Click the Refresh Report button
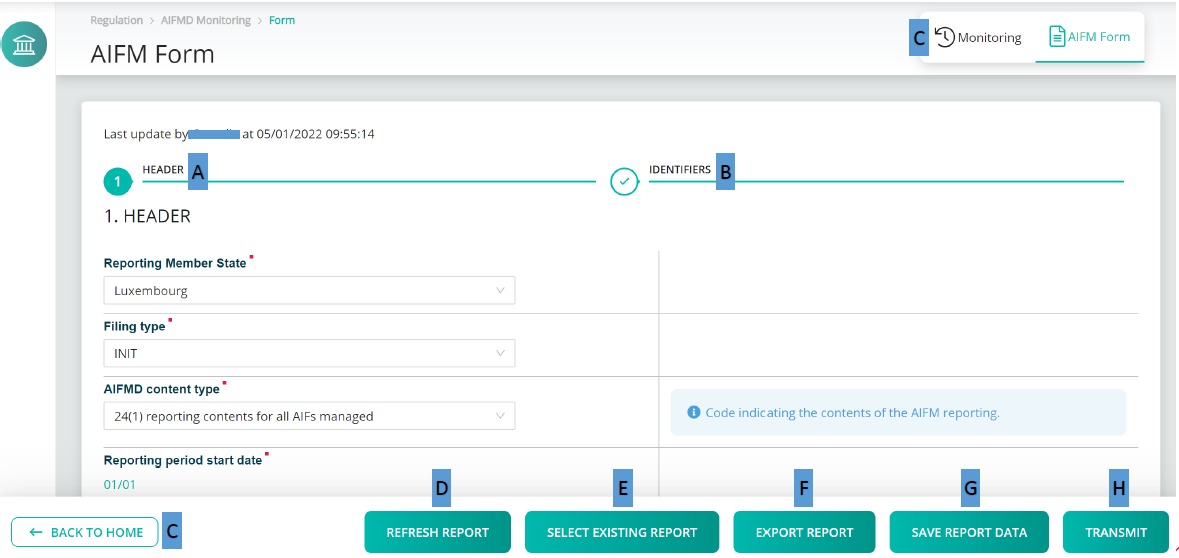This screenshot has height=558, width=1179. (x=438, y=532)
